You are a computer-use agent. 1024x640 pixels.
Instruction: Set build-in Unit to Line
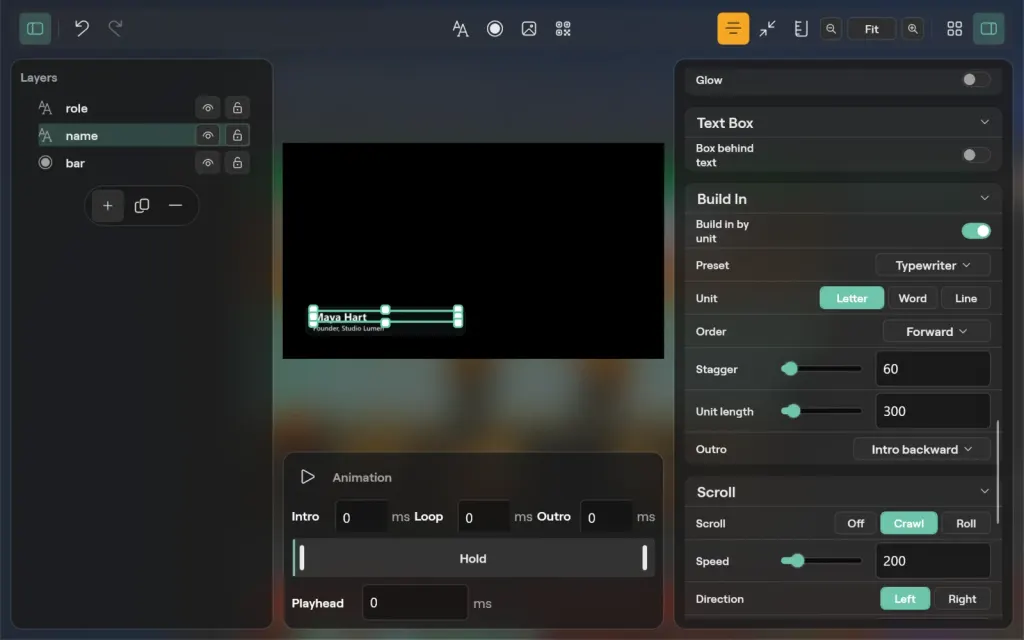point(966,298)
